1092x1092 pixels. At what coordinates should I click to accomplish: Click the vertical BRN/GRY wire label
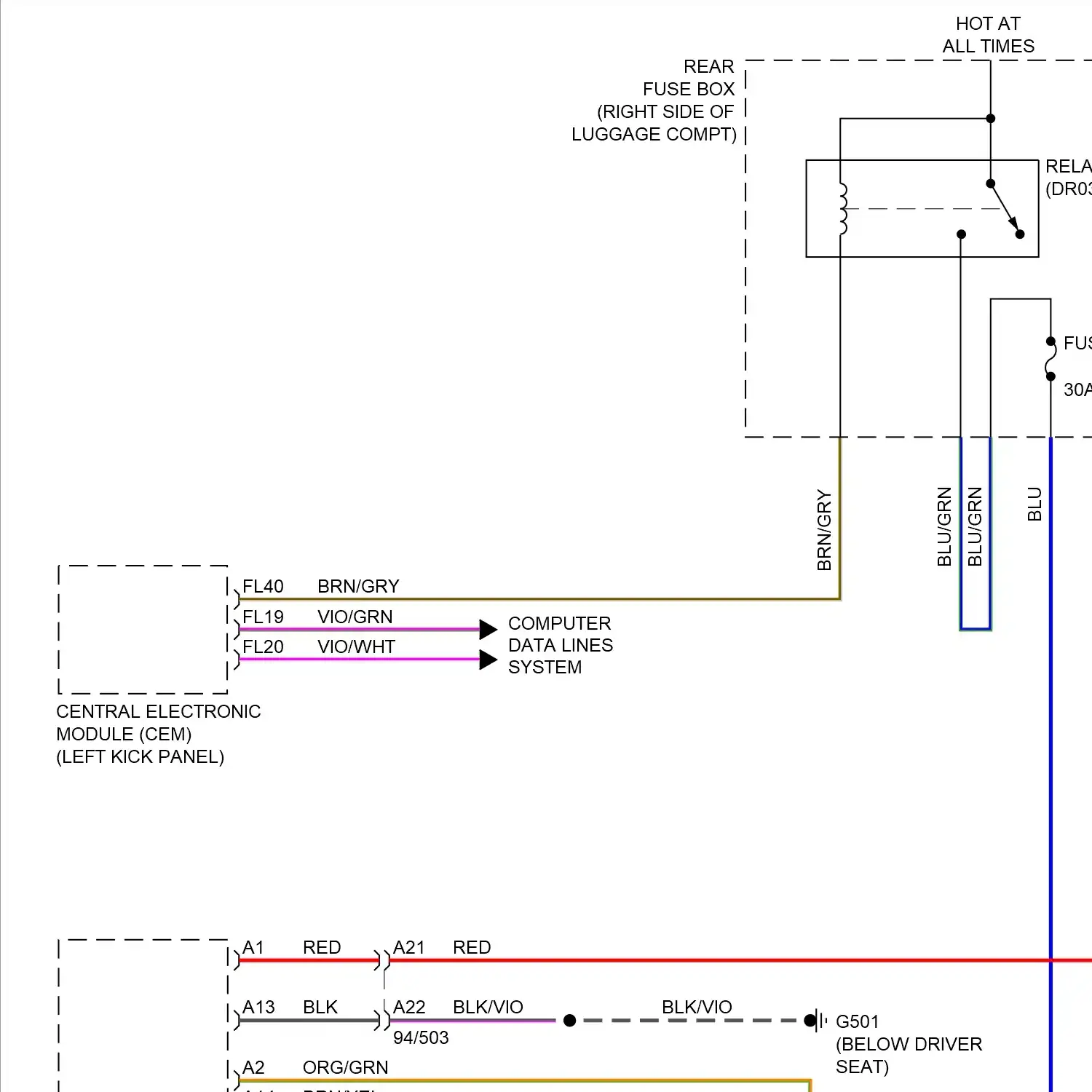(824, 529)
